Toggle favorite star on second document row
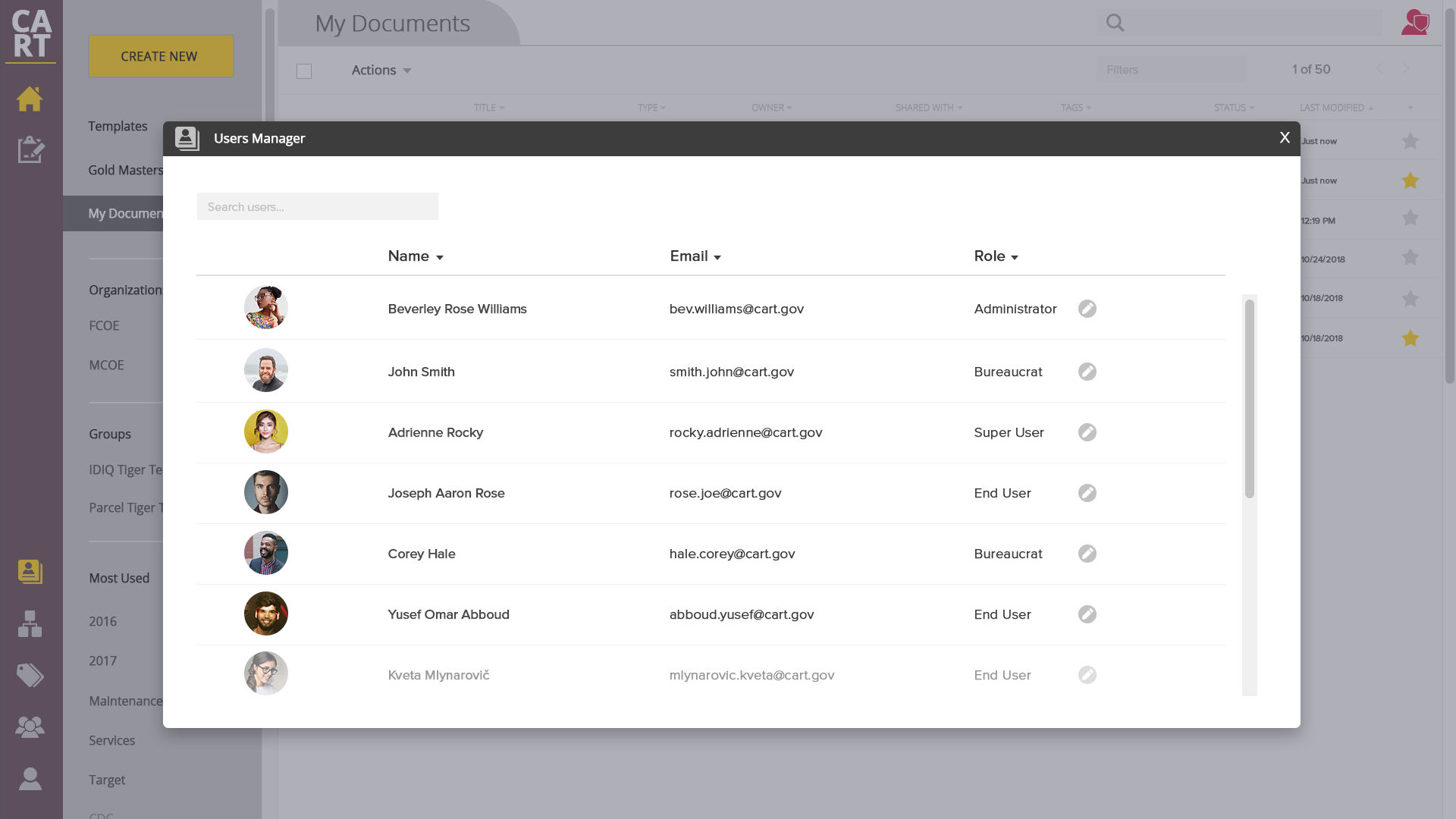 point(1410,180)
